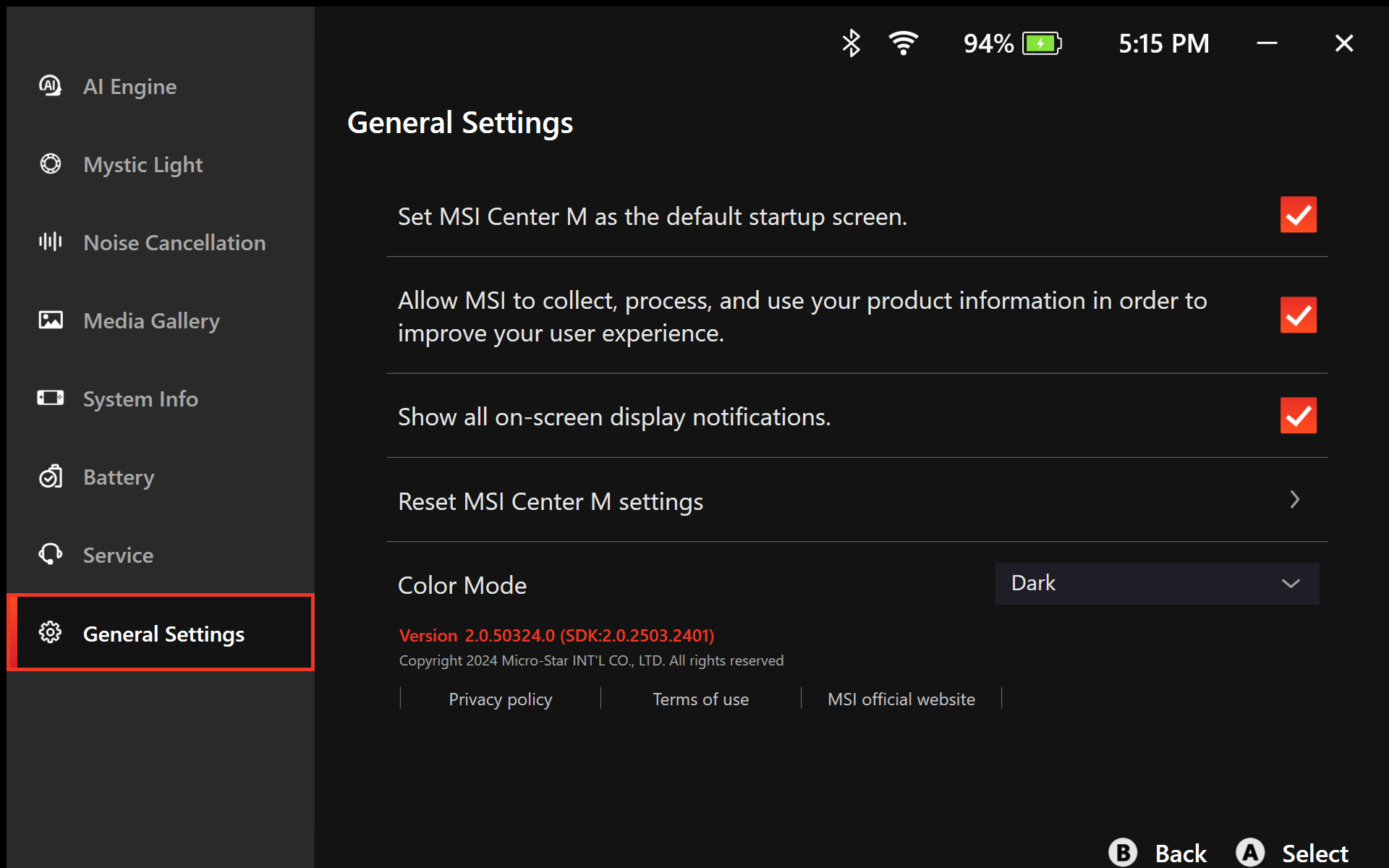Click the Service headset icon
The width and height of the screenshot is (1389, 868).
50,555
